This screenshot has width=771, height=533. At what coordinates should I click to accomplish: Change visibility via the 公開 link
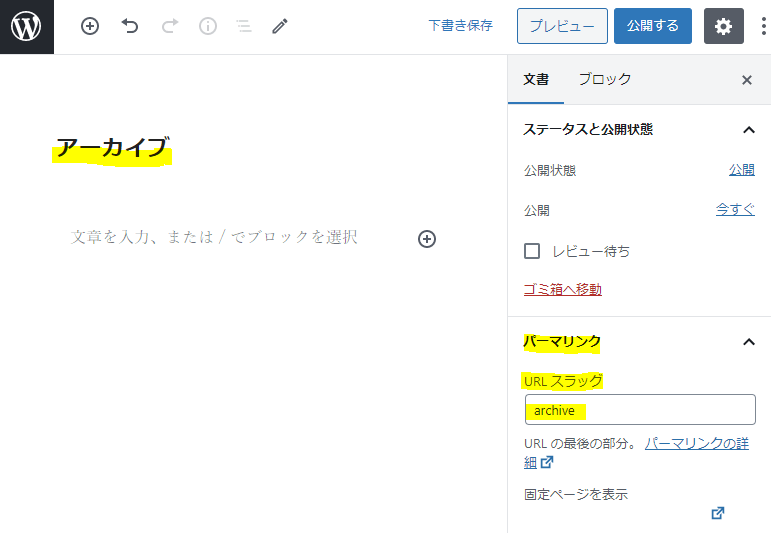(741, 170)
